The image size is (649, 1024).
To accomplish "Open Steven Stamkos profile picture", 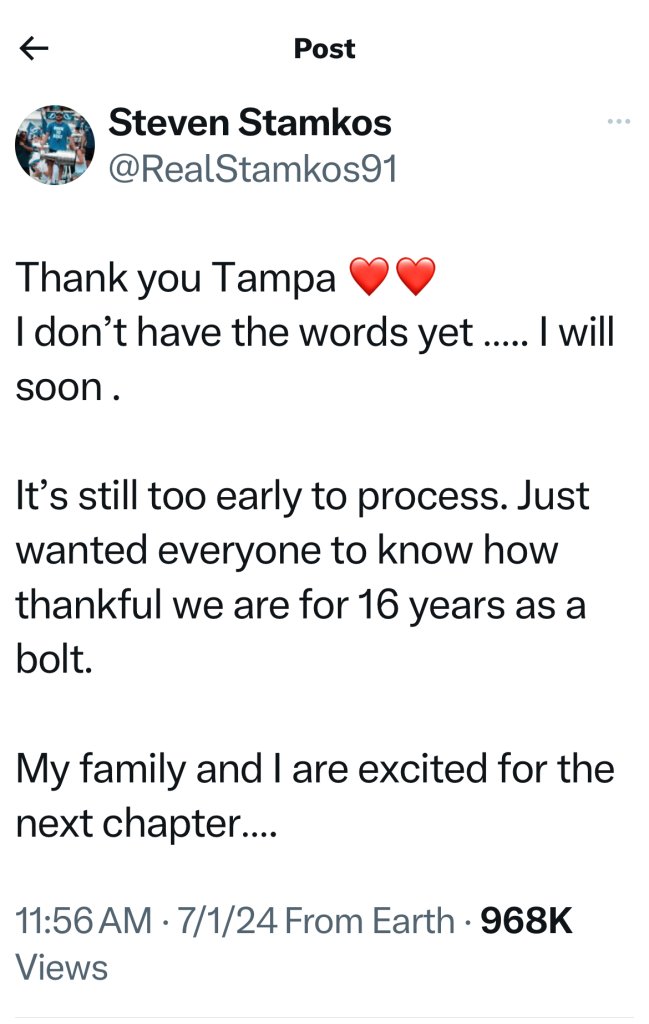I will coord(55,145).
